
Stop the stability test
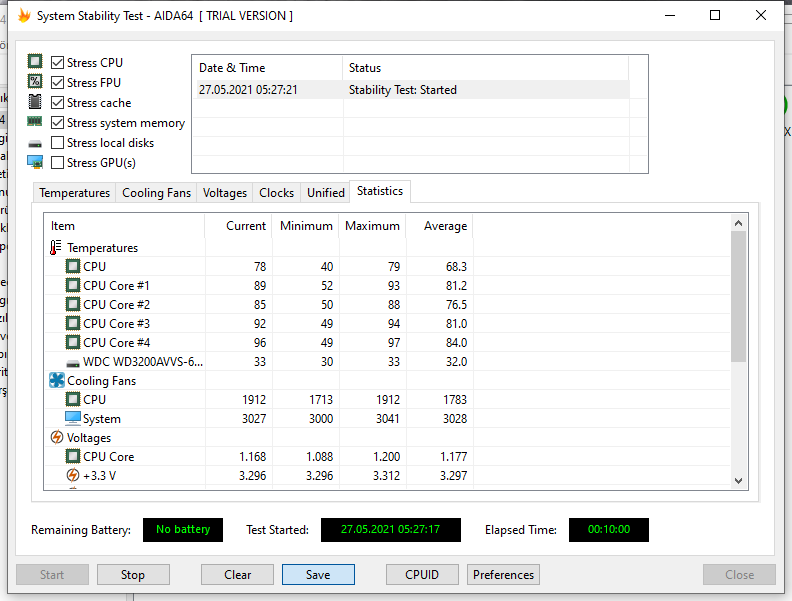(133, 575)
